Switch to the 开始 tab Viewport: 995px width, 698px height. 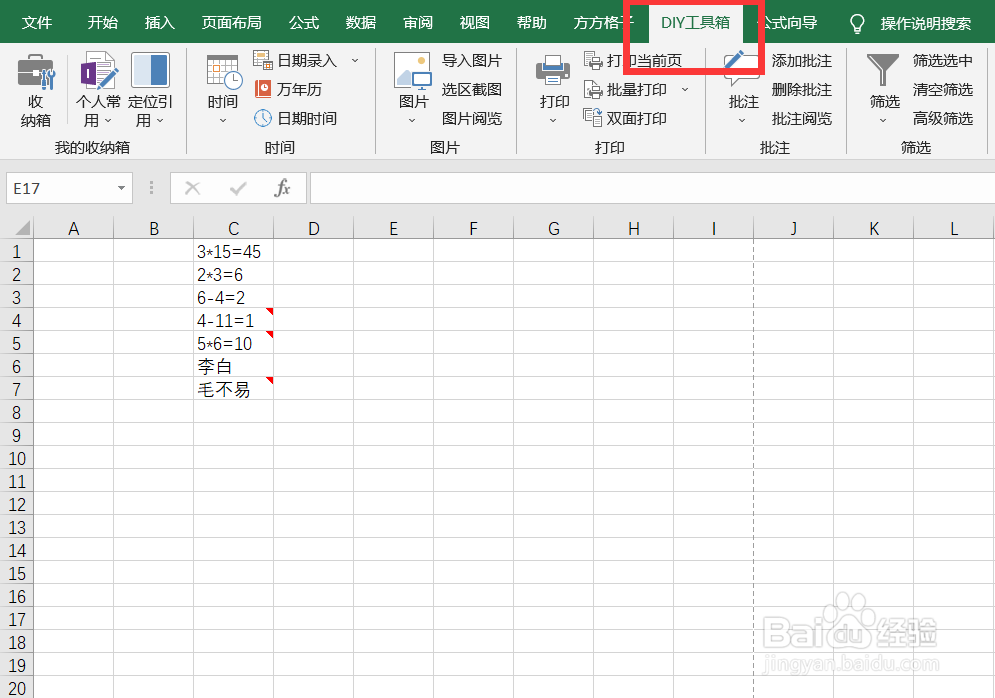tap(102, 23)
